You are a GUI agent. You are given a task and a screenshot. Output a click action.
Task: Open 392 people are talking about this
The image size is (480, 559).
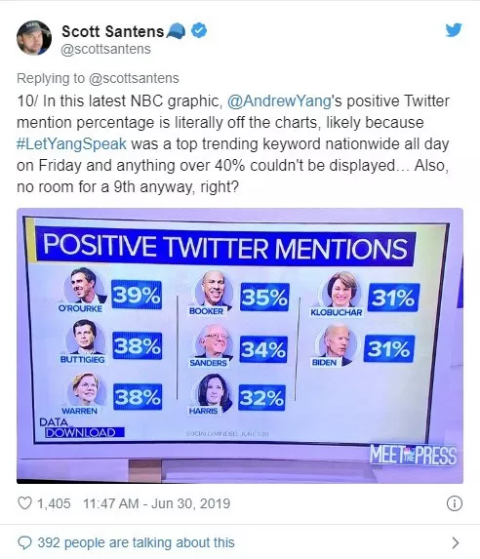136,543
